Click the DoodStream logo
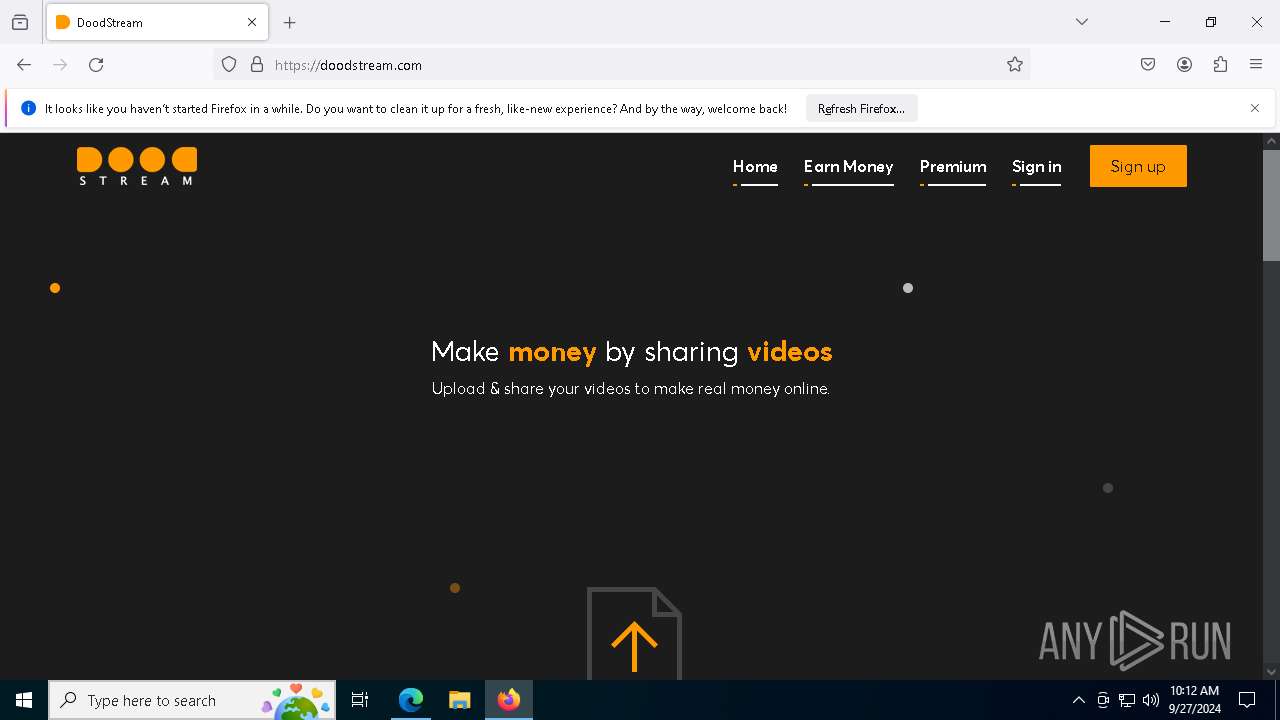Image resolution: width=1280 pixels, height=720 pixels. coord(137,166)
